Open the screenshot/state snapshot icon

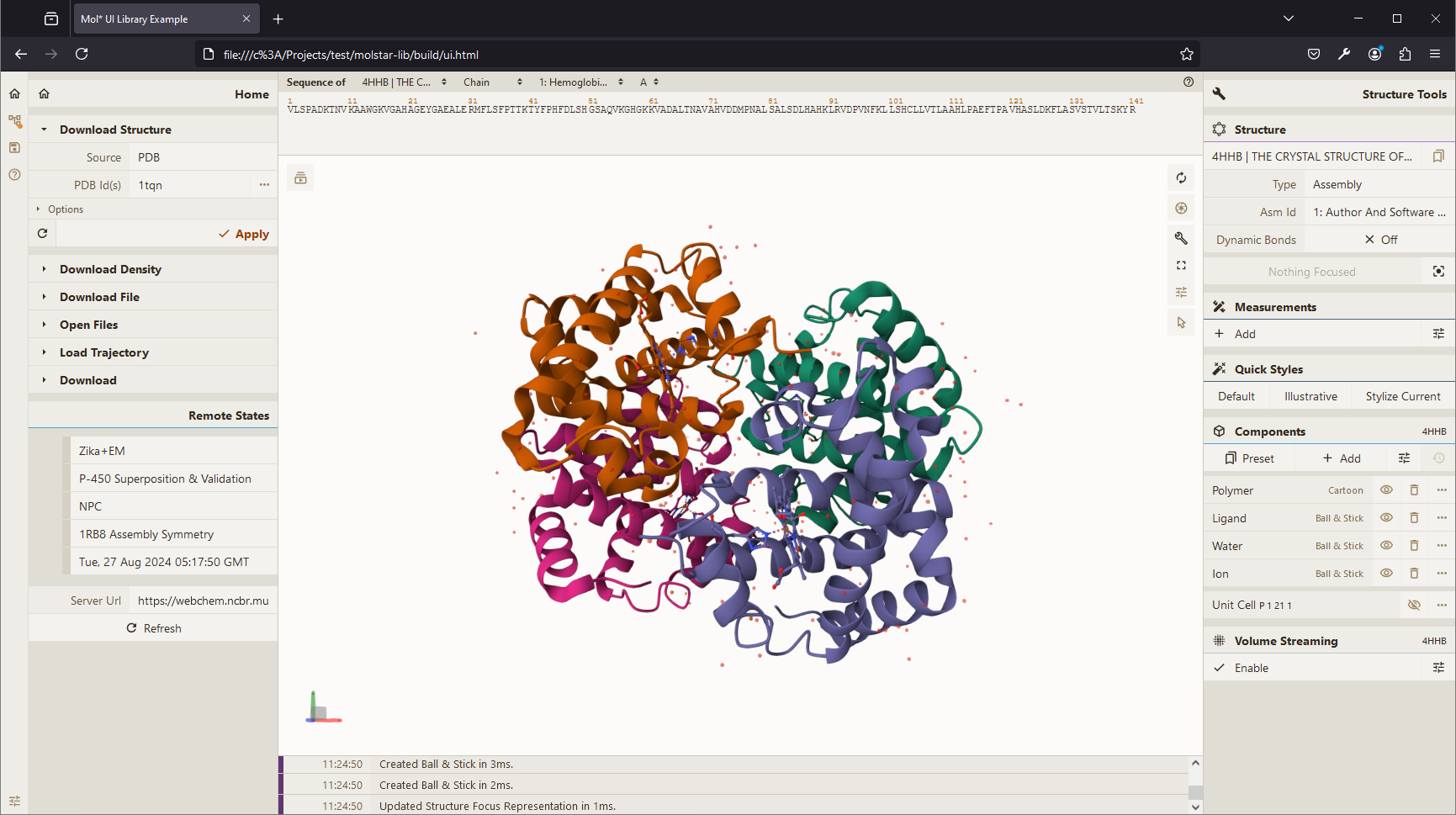coord(1181,208)
